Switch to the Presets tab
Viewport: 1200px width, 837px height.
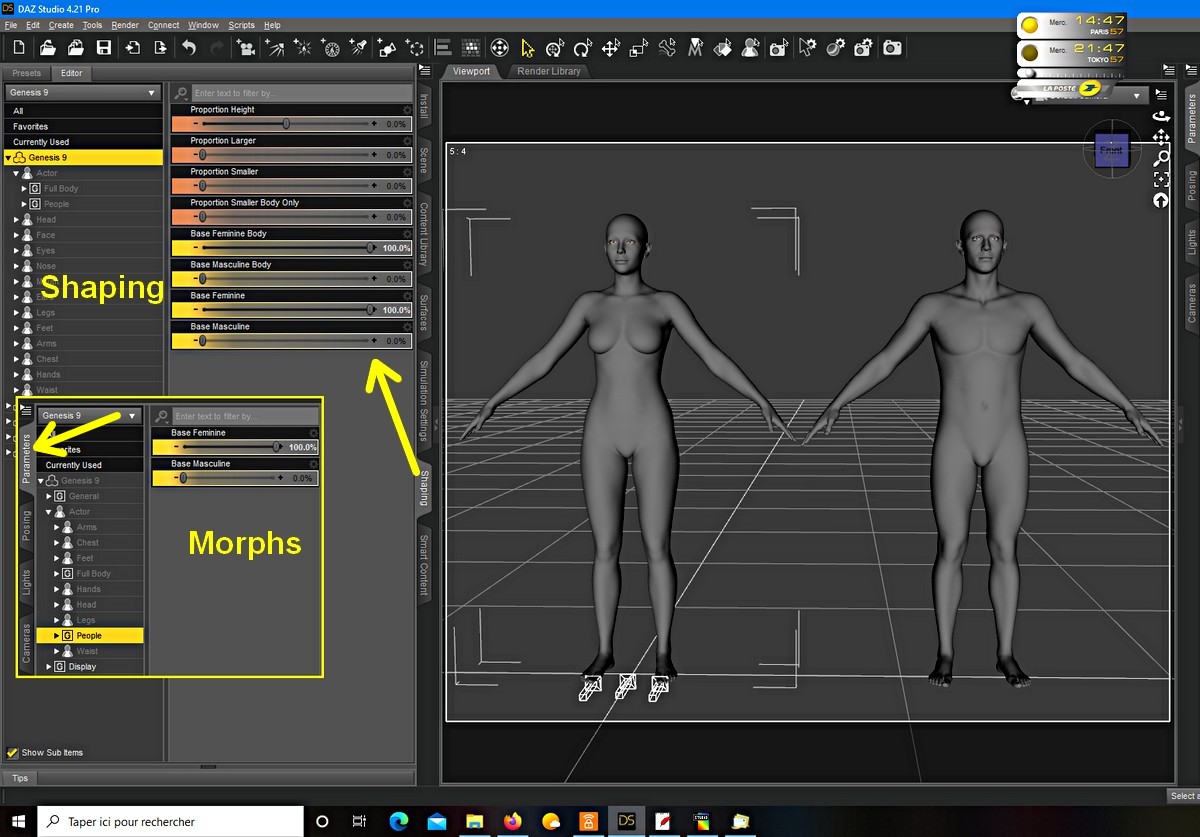(x=26, y=73)
